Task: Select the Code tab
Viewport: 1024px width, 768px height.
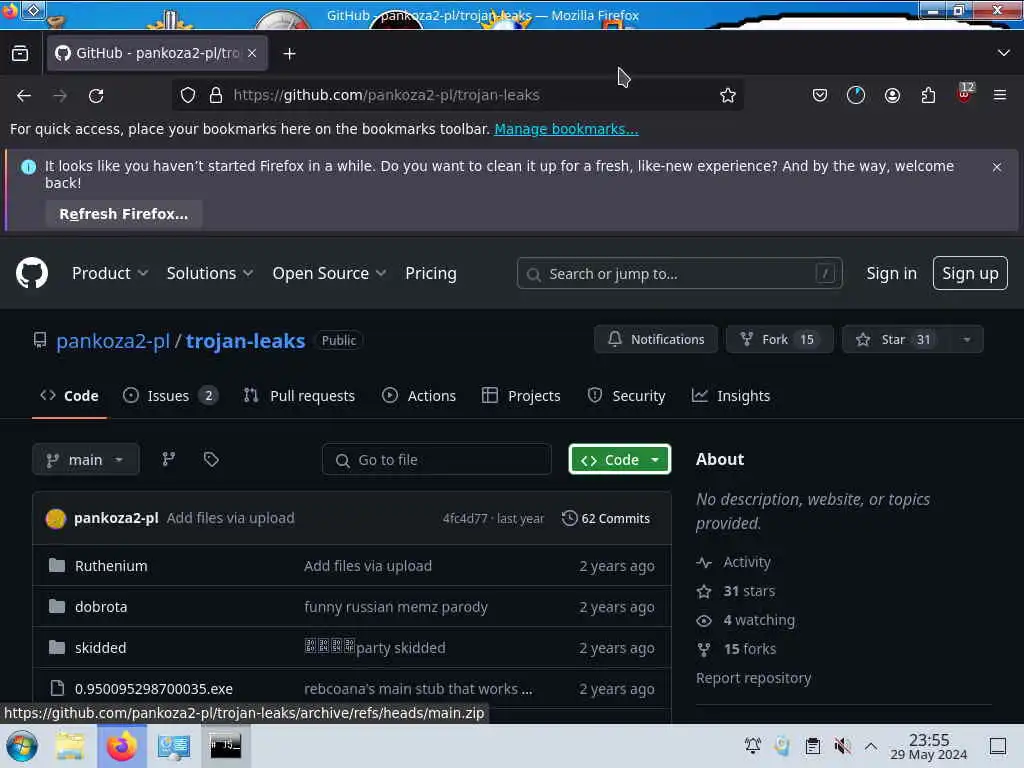Action: coord(69,396)
